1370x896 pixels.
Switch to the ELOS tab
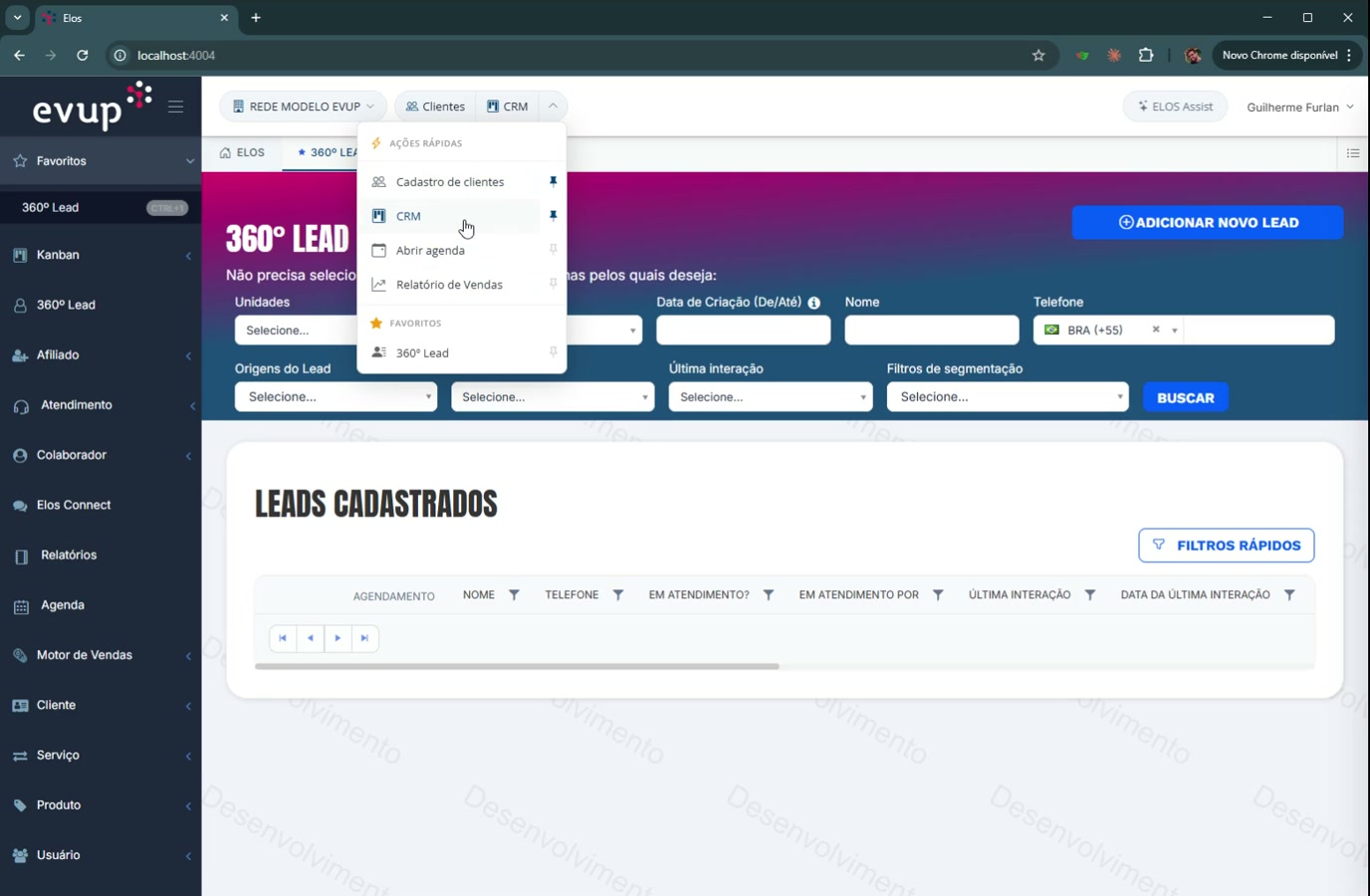click(x=242, y=152)
